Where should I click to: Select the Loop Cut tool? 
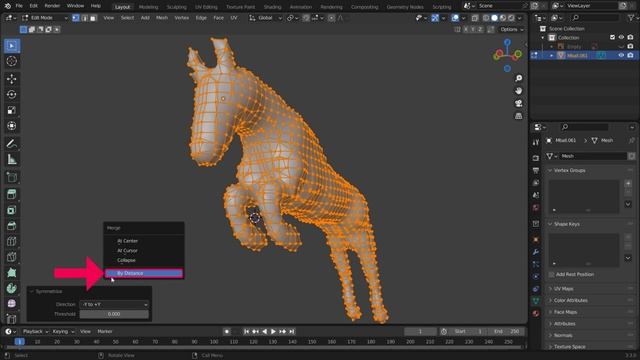click(x=11, y=241)
